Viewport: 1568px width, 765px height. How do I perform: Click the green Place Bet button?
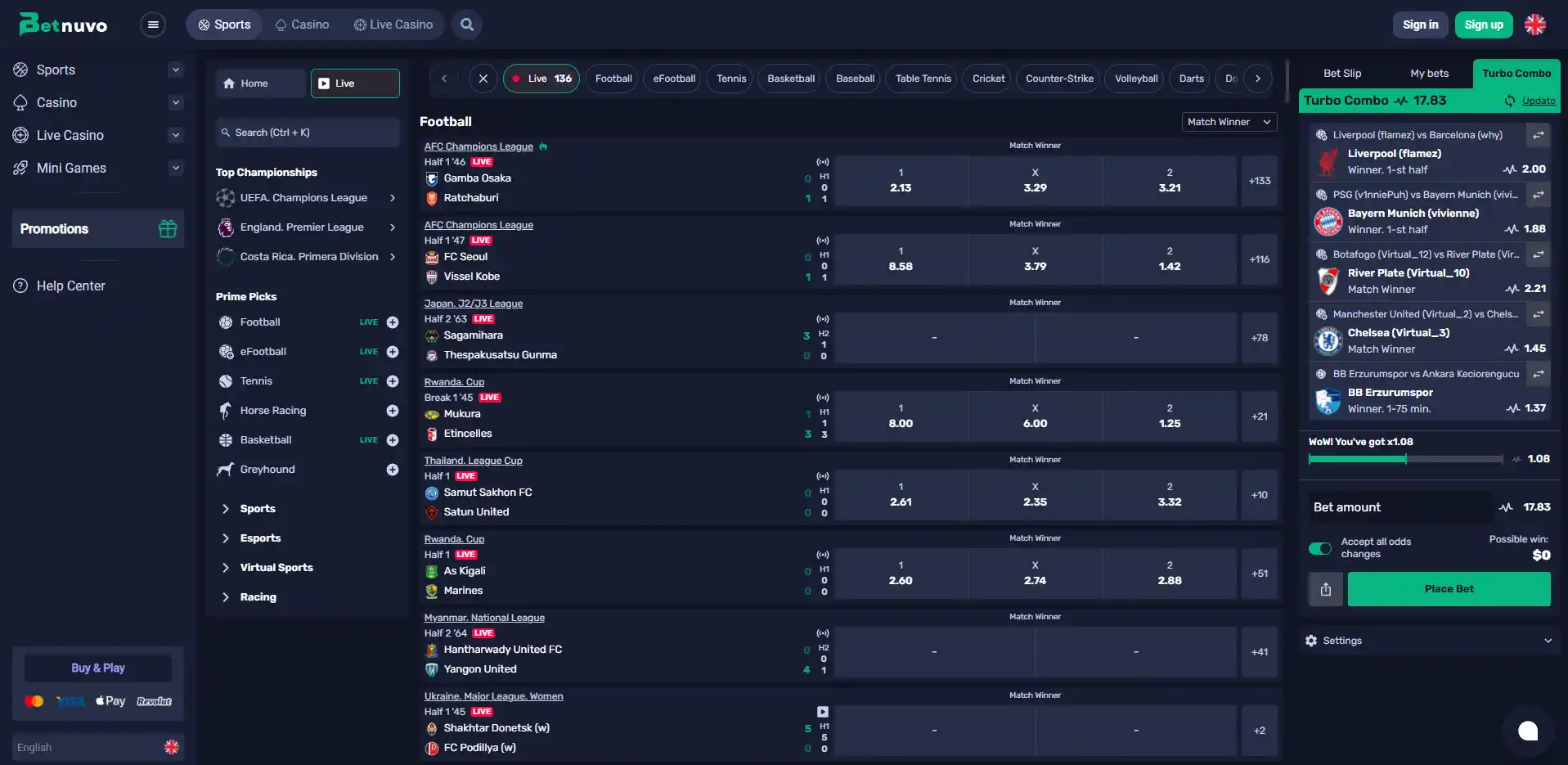click(1449, 589)
